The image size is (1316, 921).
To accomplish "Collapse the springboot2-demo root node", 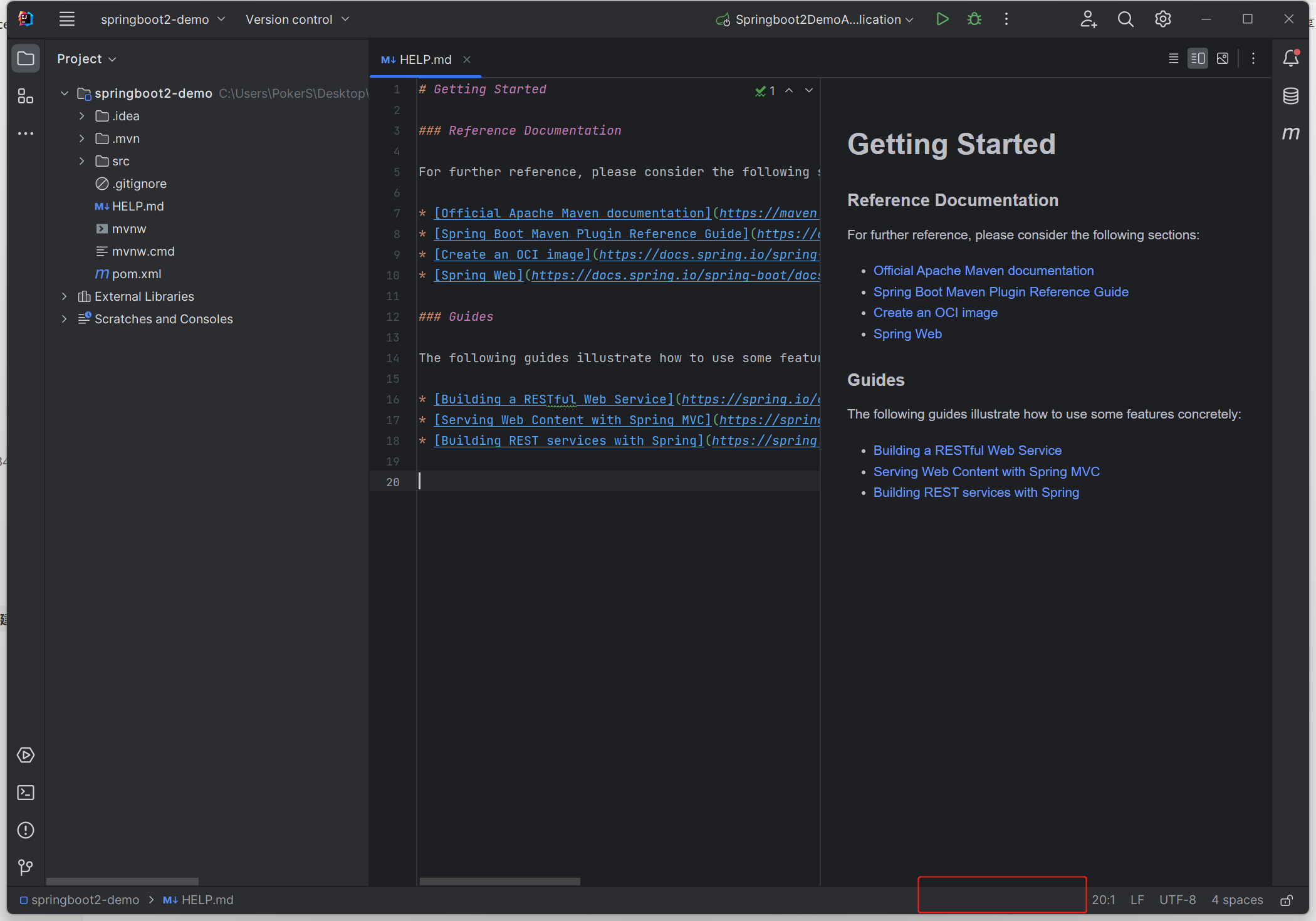I will pos(64,93).
